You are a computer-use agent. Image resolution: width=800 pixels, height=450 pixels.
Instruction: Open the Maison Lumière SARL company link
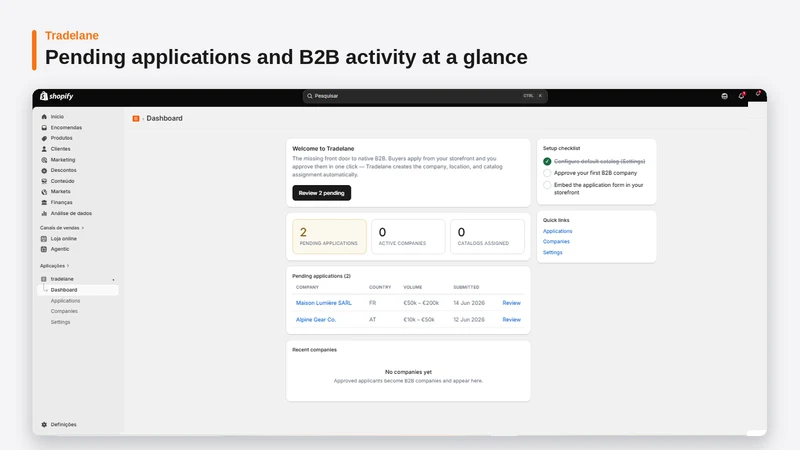tap(323, 303)
